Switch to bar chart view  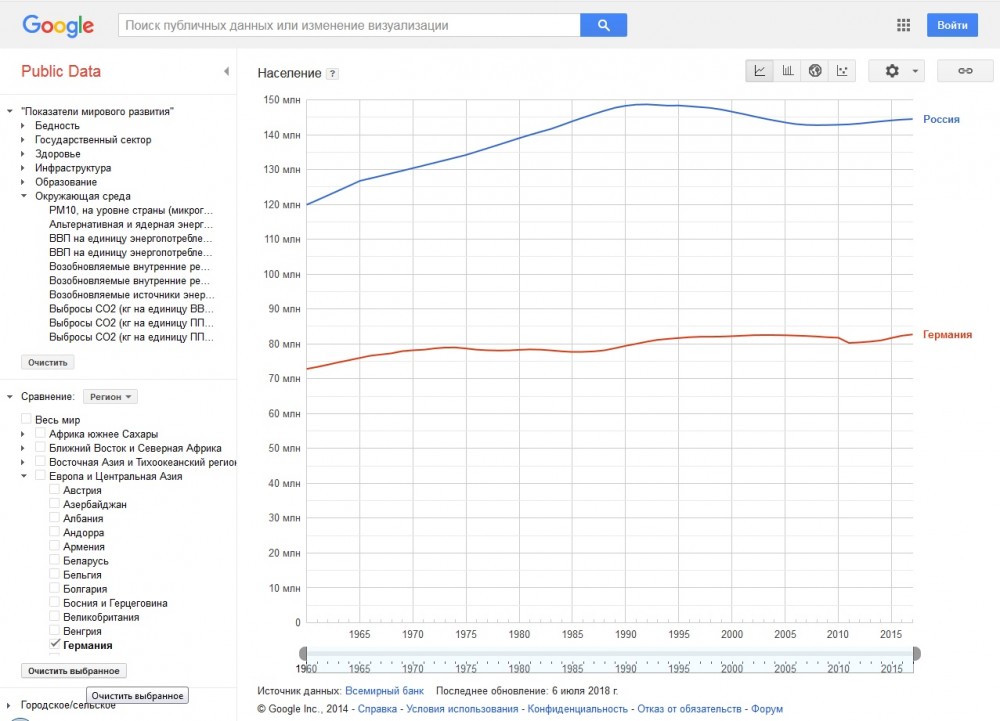(788, 71)
